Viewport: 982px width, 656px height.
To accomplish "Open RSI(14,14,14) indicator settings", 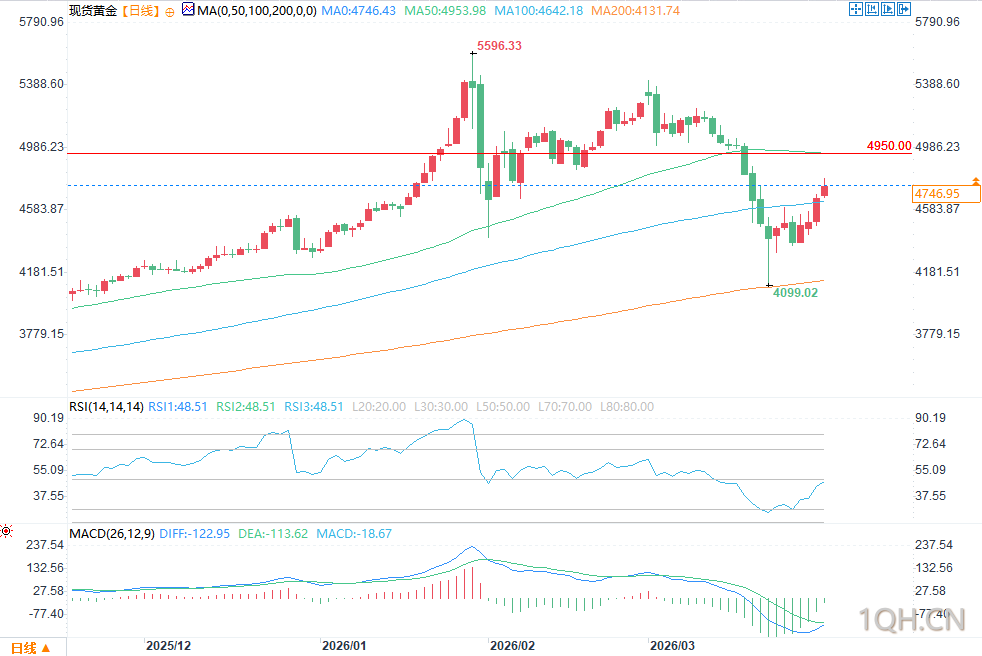I will (106, 407).
